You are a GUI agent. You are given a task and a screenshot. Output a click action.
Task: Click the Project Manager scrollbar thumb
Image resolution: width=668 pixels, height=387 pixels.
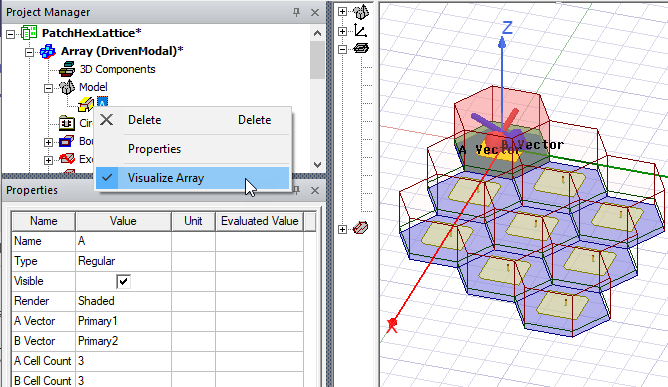point(317,60)
